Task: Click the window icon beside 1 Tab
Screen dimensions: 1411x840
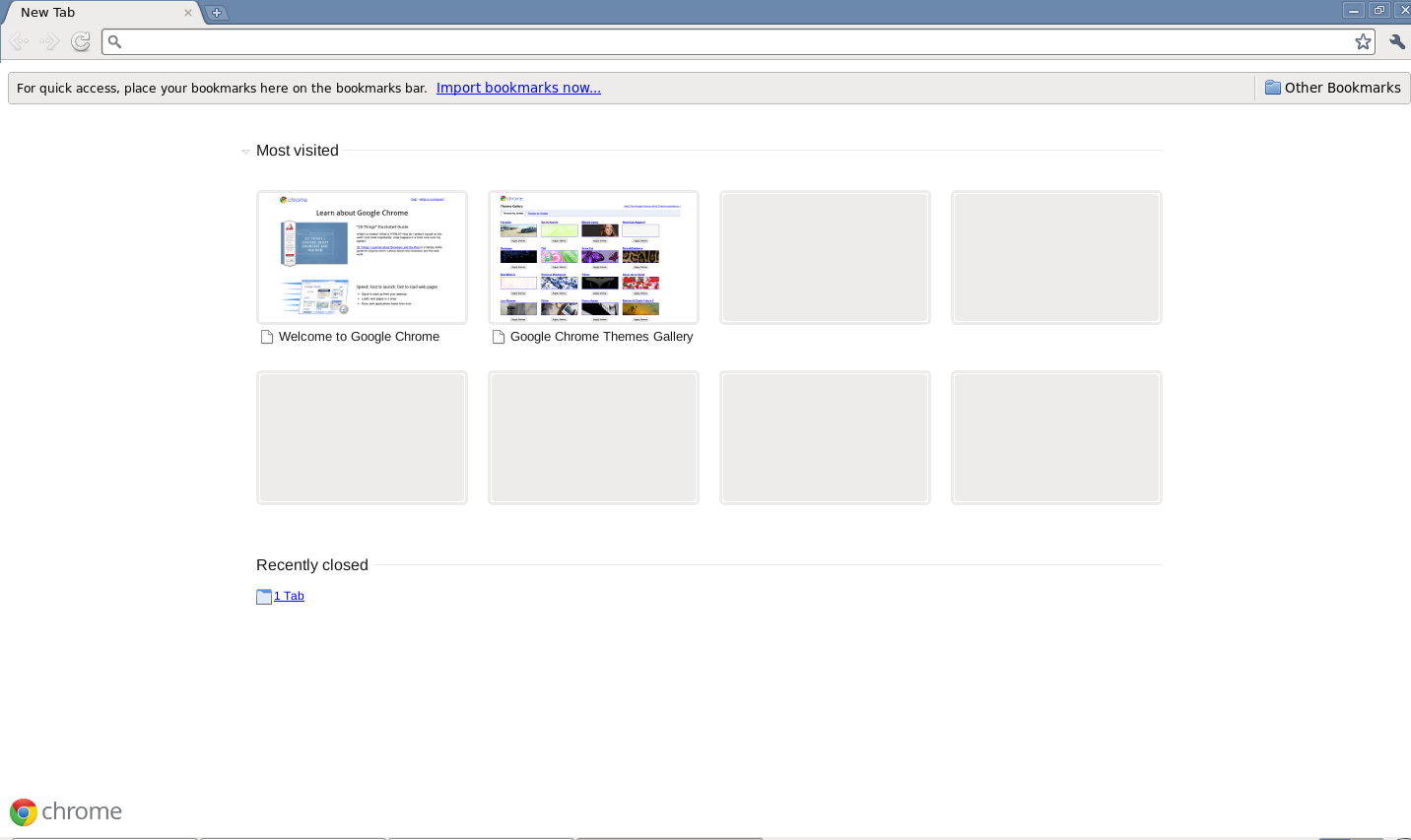Action: (264, 597)
